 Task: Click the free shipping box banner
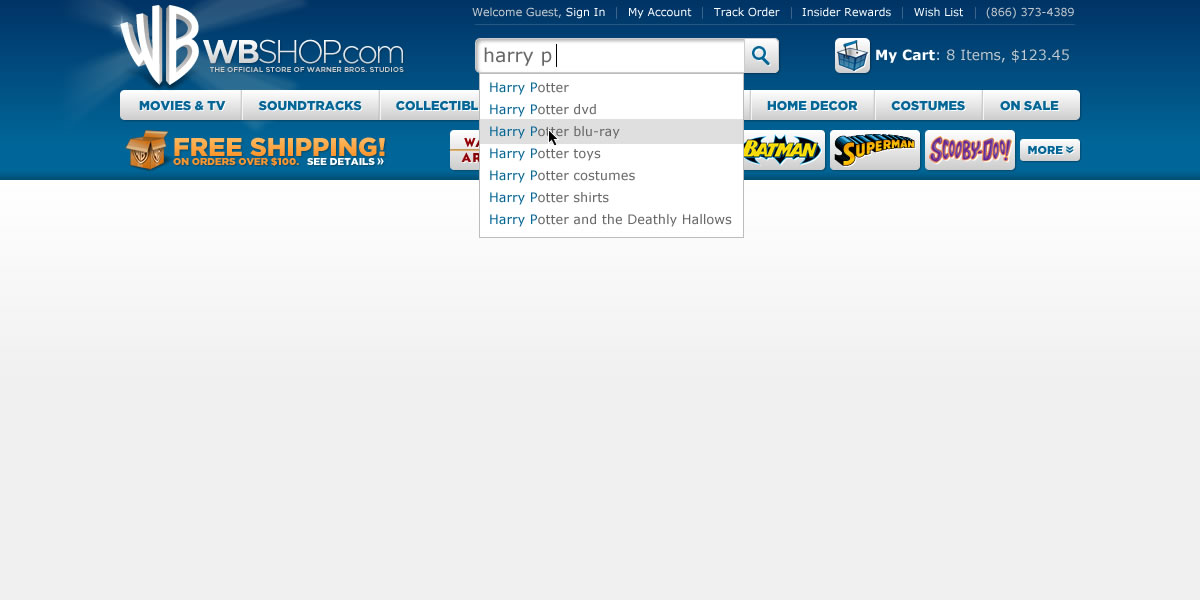tap(256, 150)
